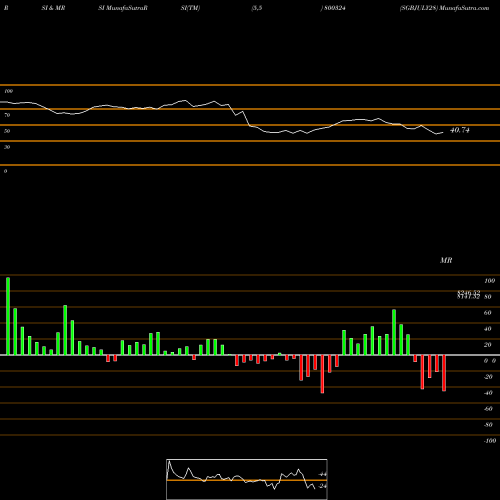Click the last red bar at right end
This screenshot has width=500, height=500.
(x=444, y=373)
